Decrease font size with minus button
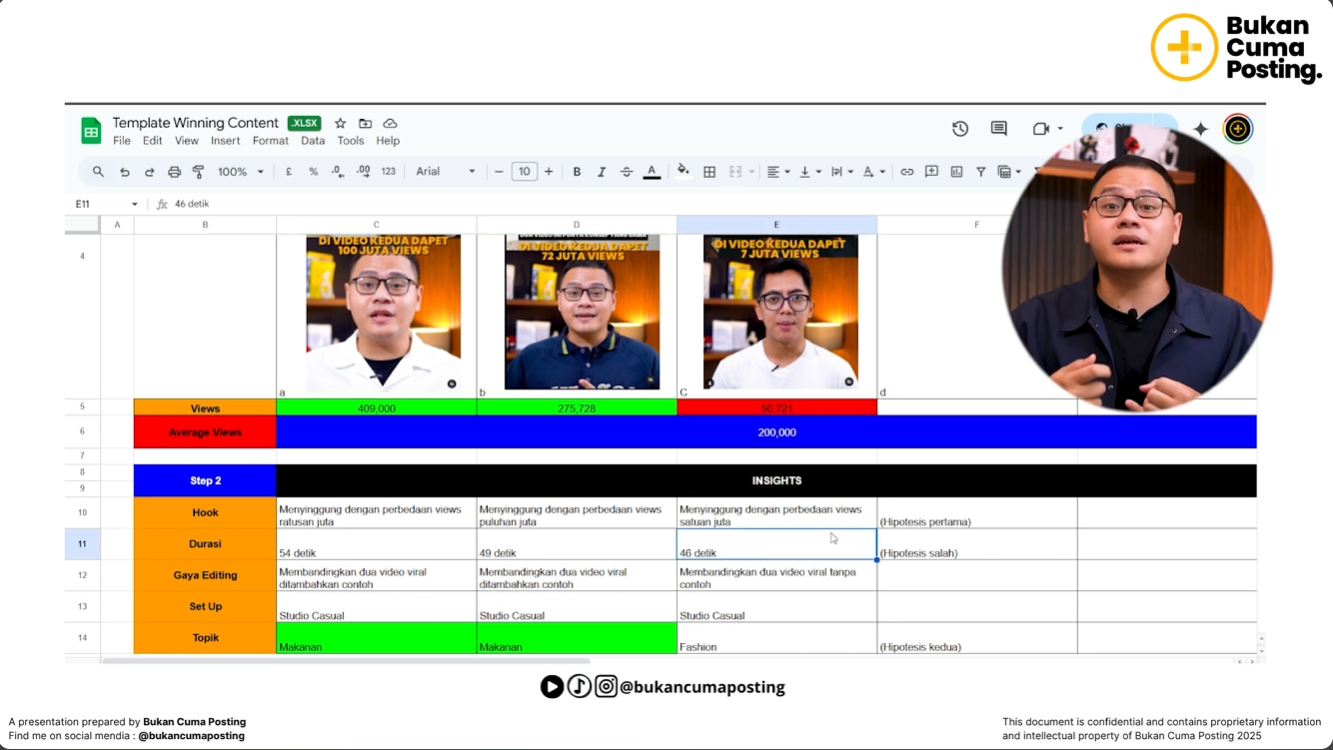1333x750 pixels. pos(499,172)
